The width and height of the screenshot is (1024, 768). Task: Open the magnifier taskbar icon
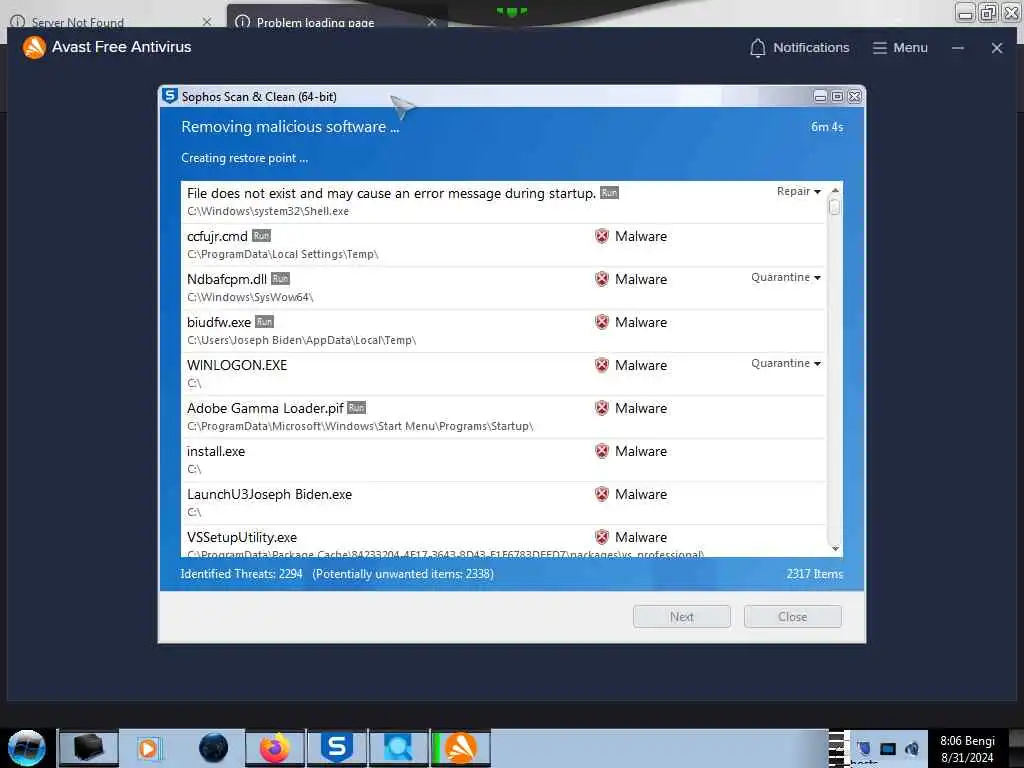pyautogui.click(x=398, y=748)
